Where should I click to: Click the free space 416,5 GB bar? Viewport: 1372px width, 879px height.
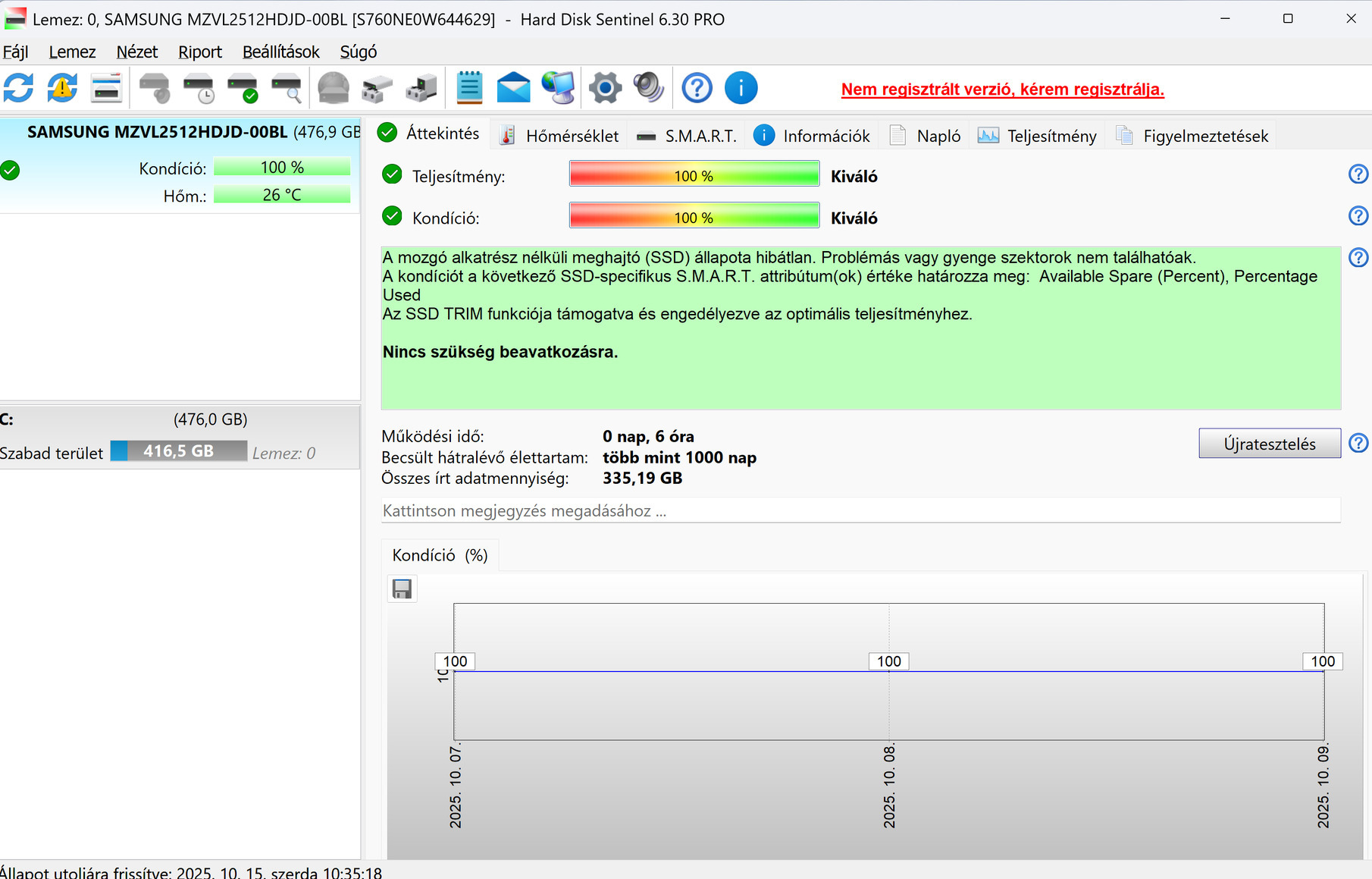point(179,451)
